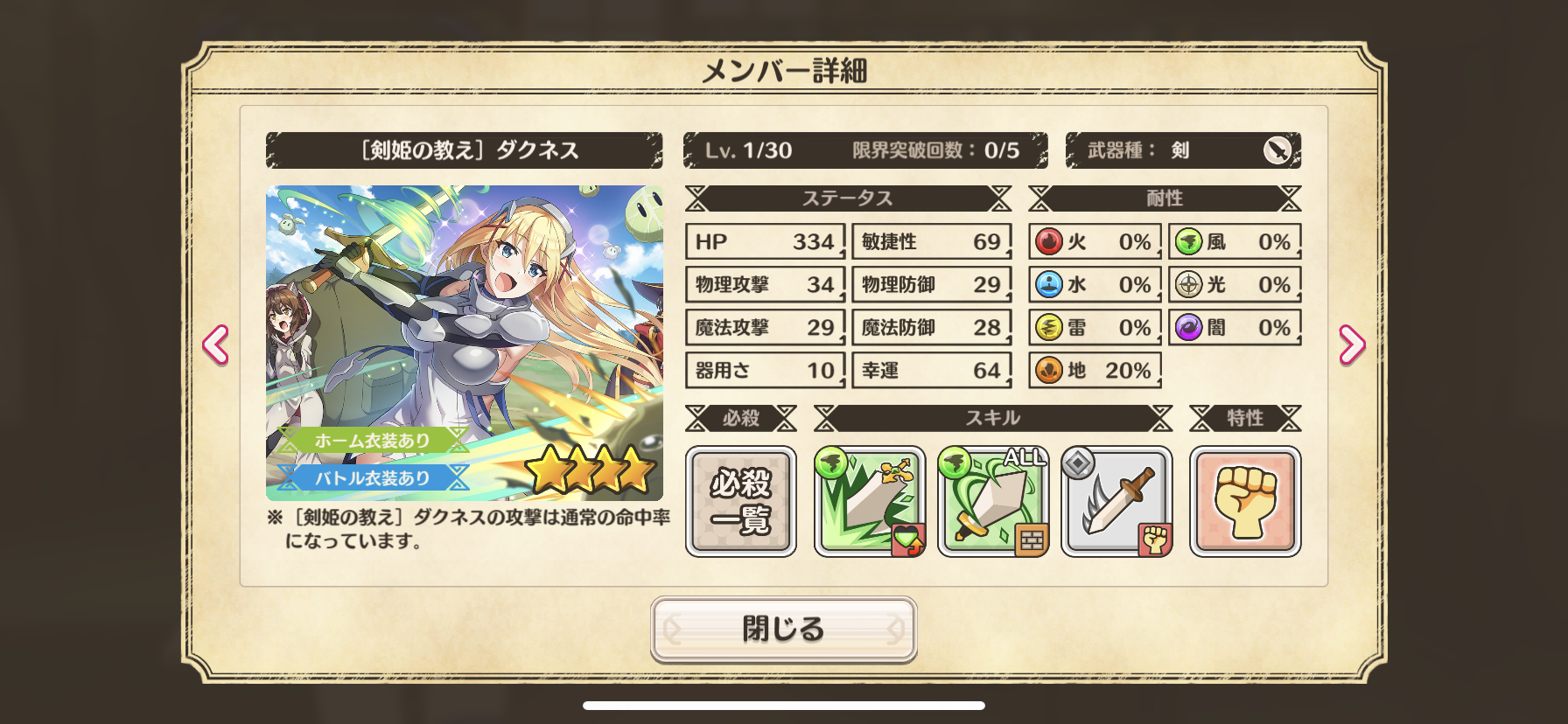Toggle the ホーム衣装あり costume label
The height and width of the screenshot is (724, 1568).
click(372, 440)
